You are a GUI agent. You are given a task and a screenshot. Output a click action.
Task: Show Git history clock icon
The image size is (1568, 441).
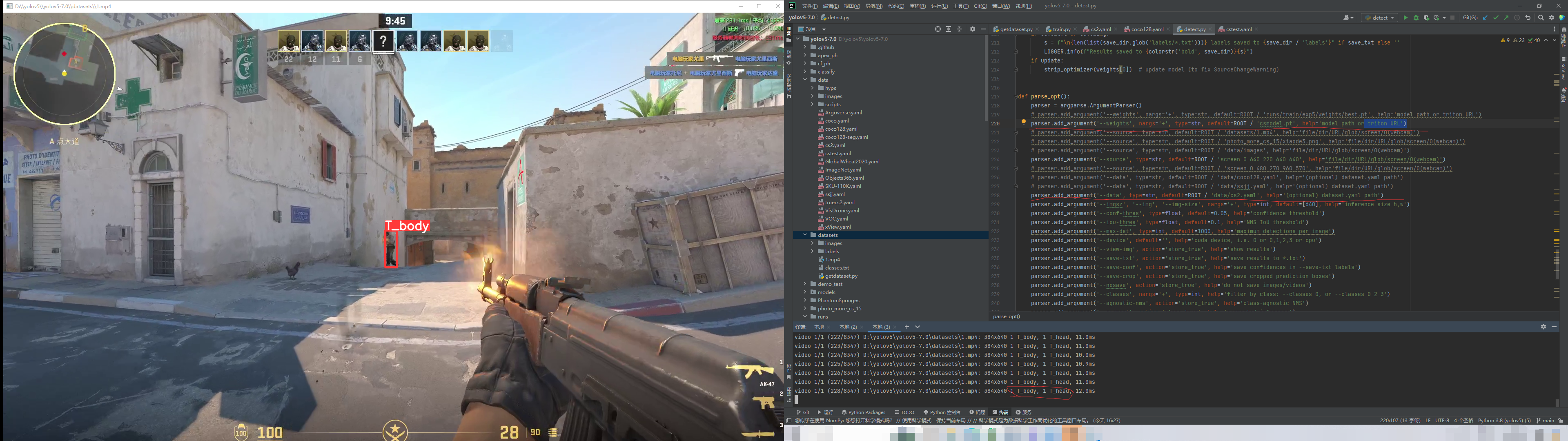(1517, 18)
